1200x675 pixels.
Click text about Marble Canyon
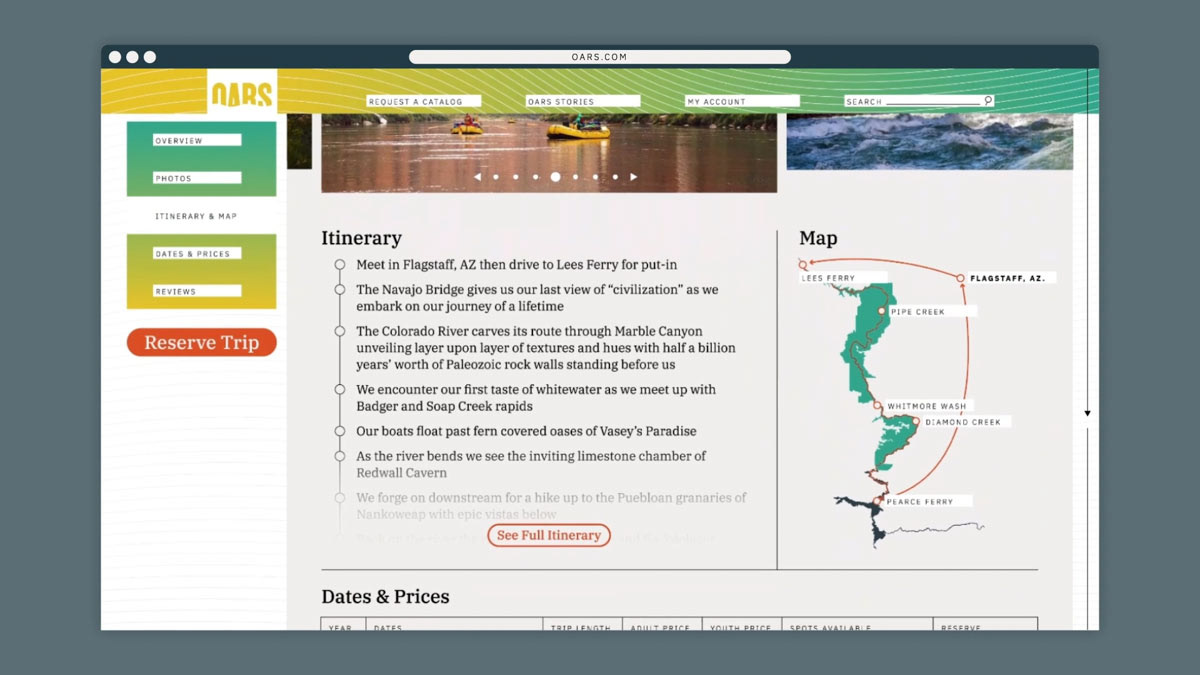pyautogui.click(x=546, y=348)
